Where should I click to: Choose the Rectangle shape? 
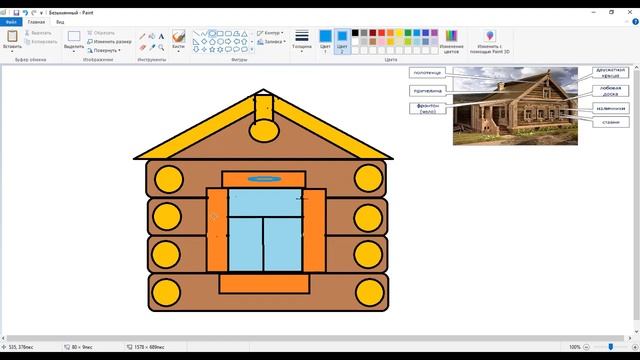pyautogui.click(x=220, y=33)
